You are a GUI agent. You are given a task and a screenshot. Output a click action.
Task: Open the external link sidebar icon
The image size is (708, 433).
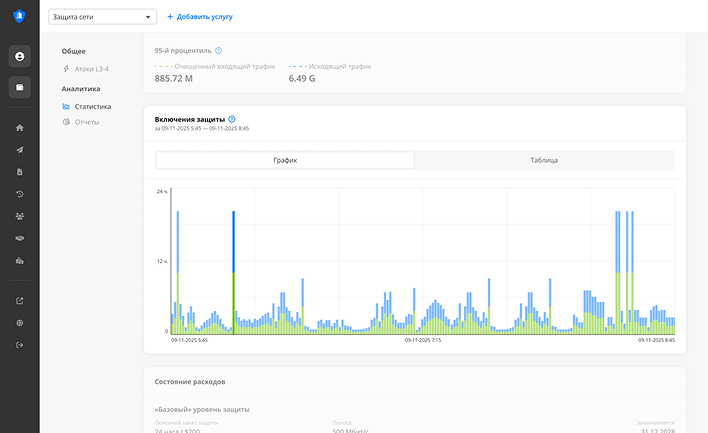click(x=19, y=301)
